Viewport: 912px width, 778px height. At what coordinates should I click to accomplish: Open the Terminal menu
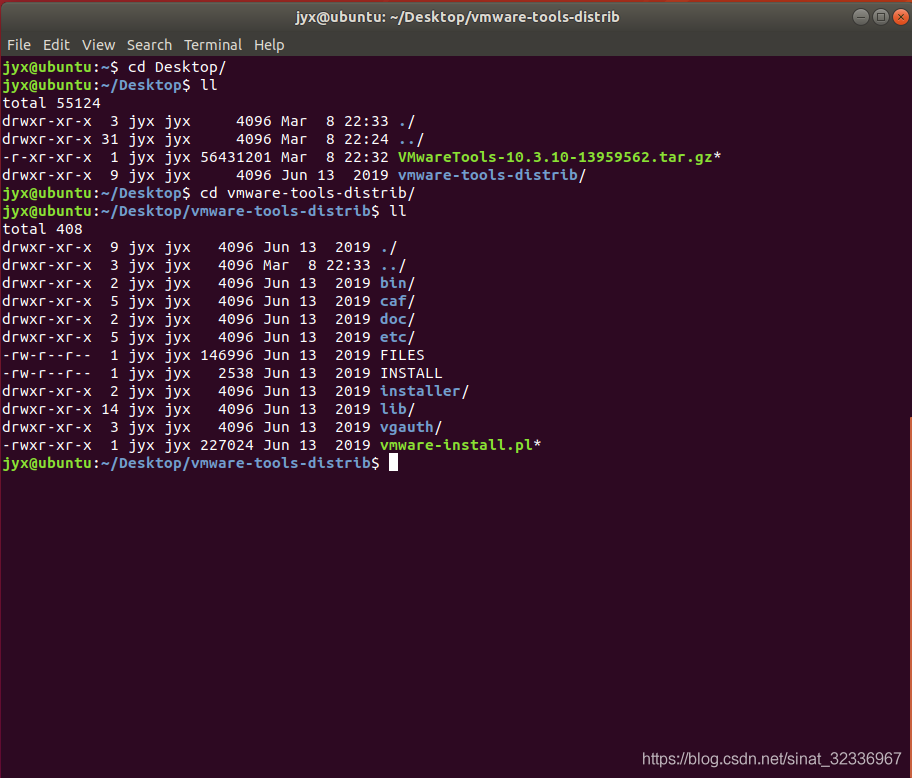click(213, 45)
